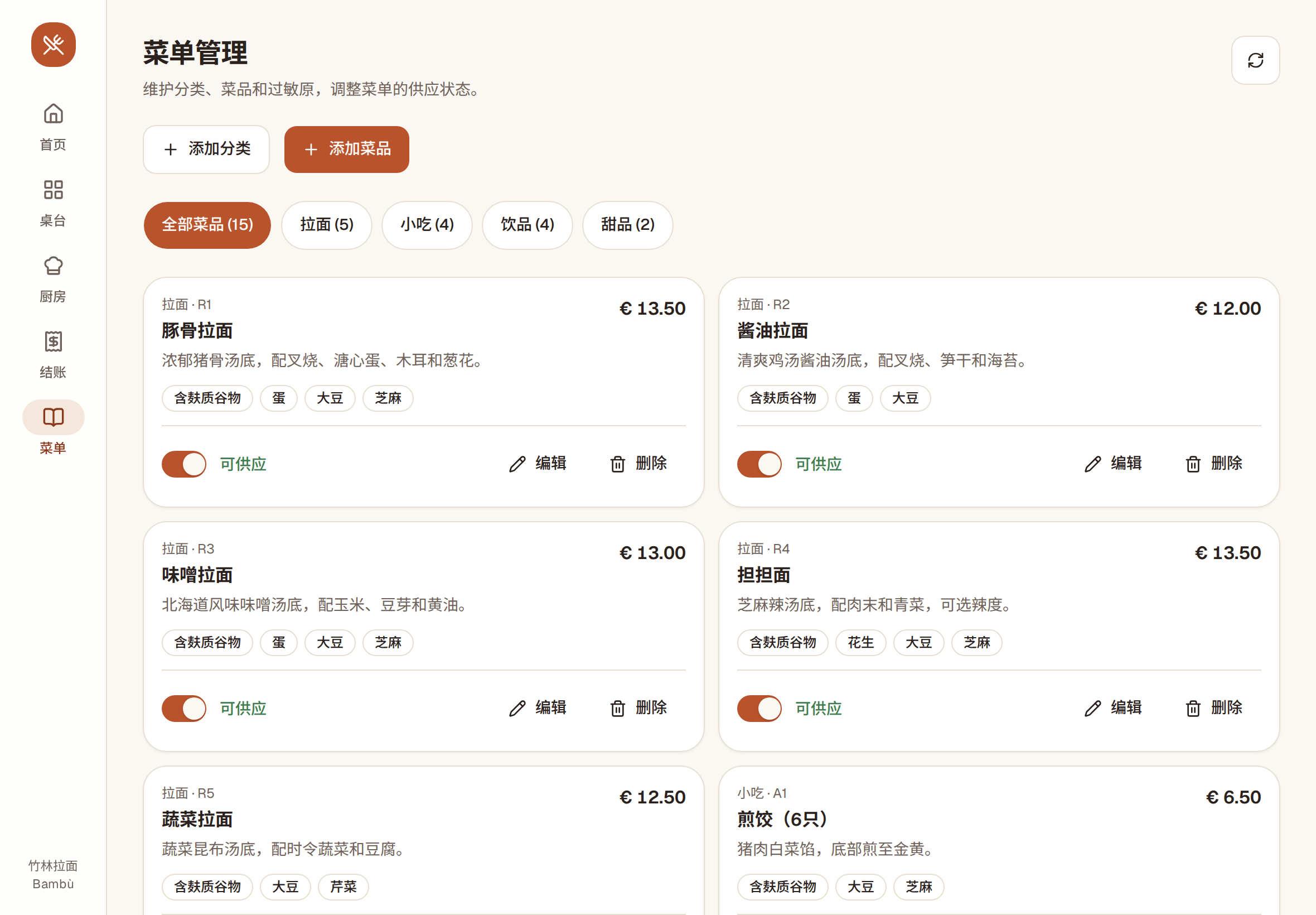Click the 花生 allergen tag on 担担面
The height and width of the screenshot is (915, 1316).
point(860,642)
